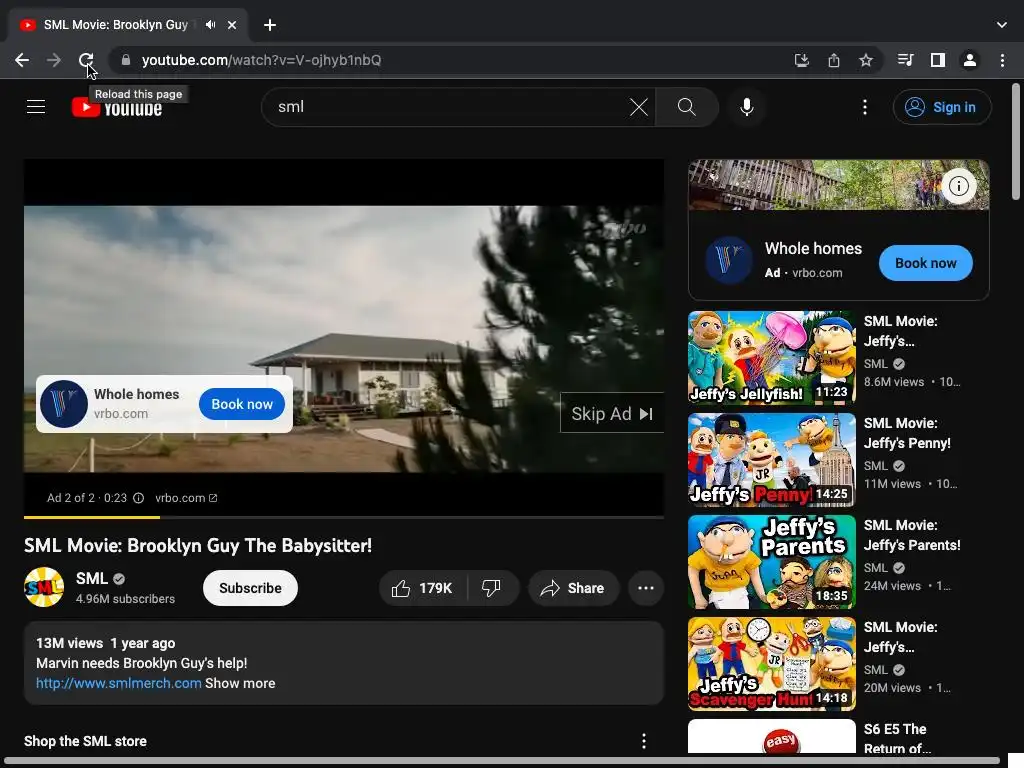Subscribe to the SML channel

pos(250,588)
